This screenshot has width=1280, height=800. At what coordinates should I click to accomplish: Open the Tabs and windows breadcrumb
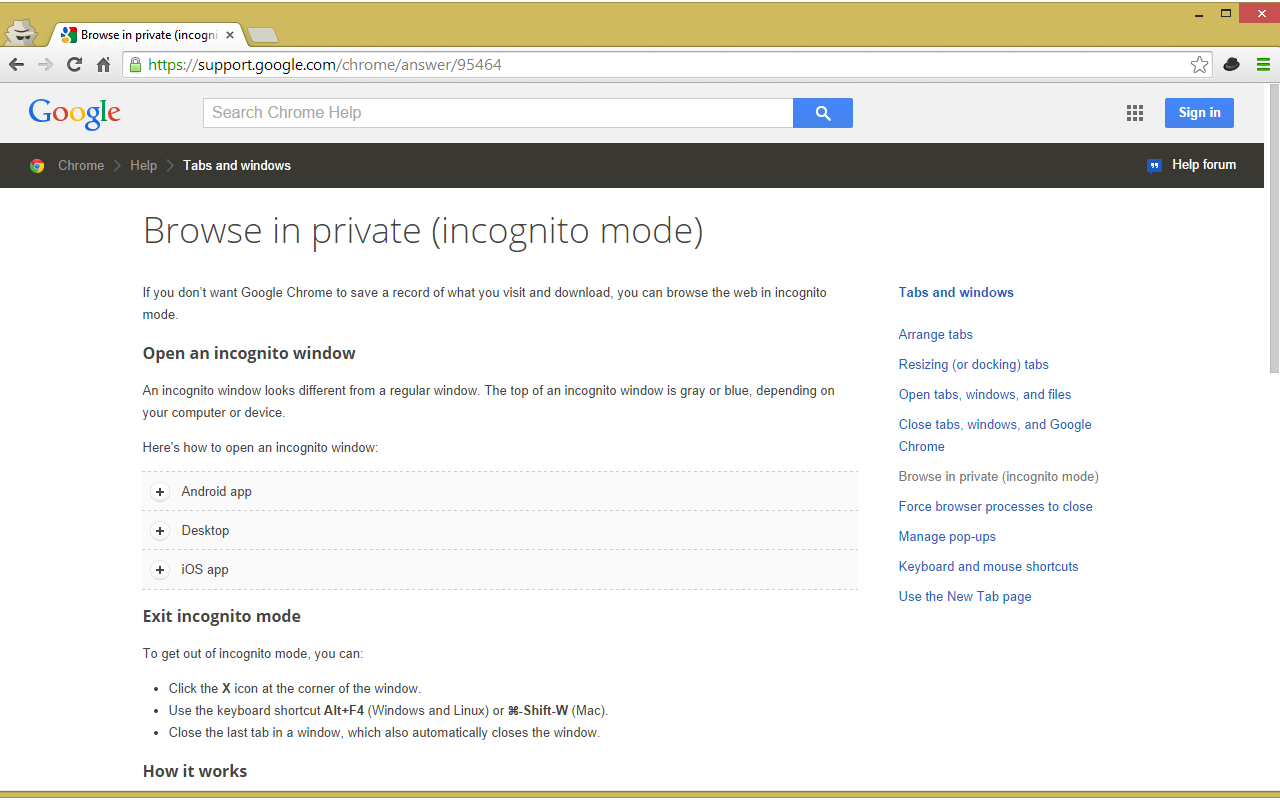tap(237, 166)
